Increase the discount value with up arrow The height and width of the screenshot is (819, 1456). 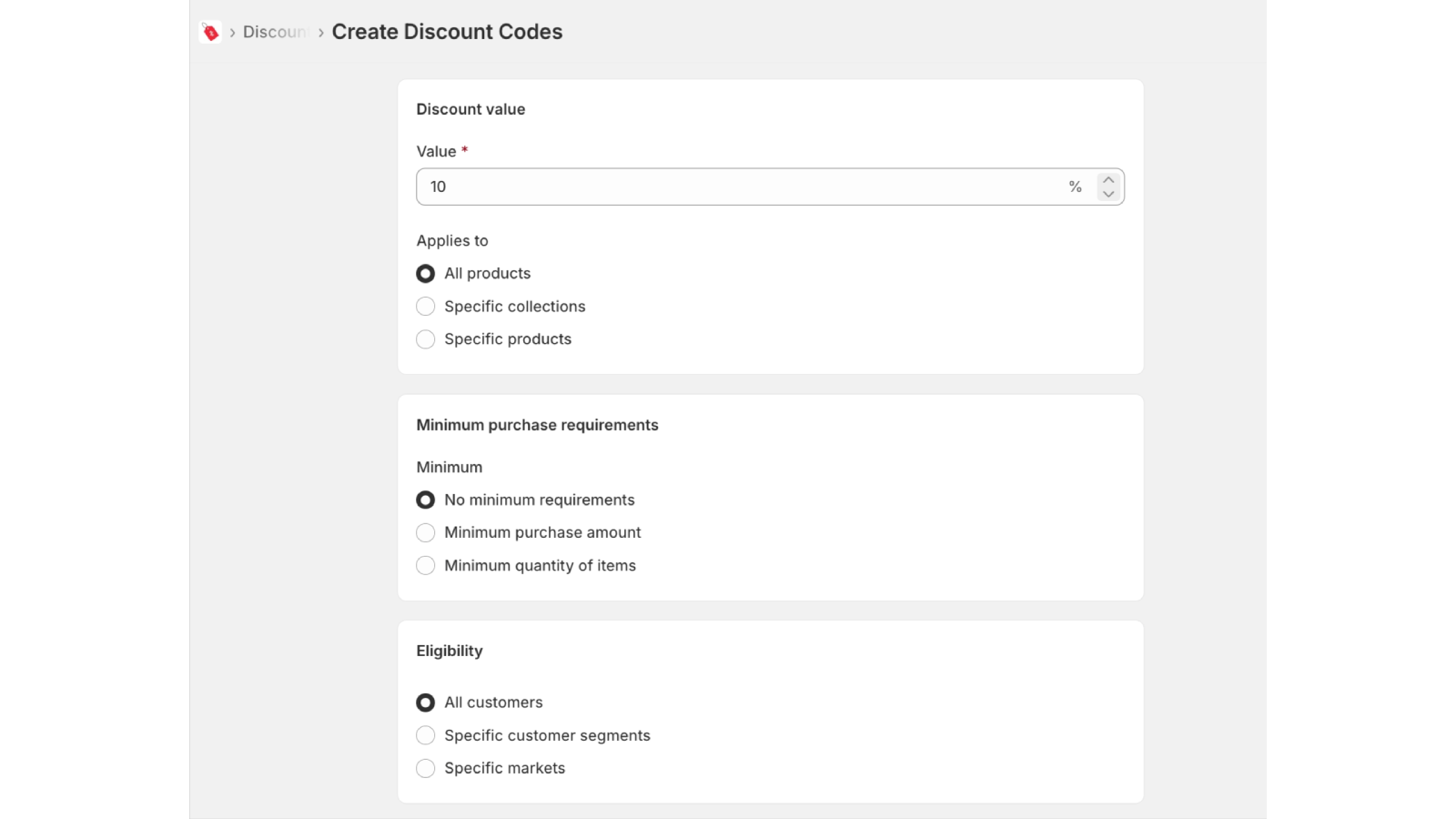point(1108,179)
